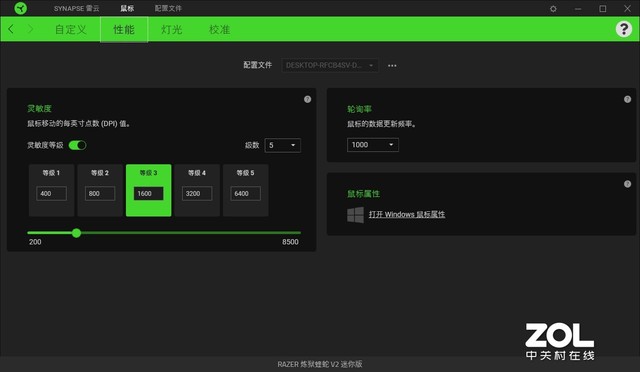Open the help question mark button

[x=624, y=29]
